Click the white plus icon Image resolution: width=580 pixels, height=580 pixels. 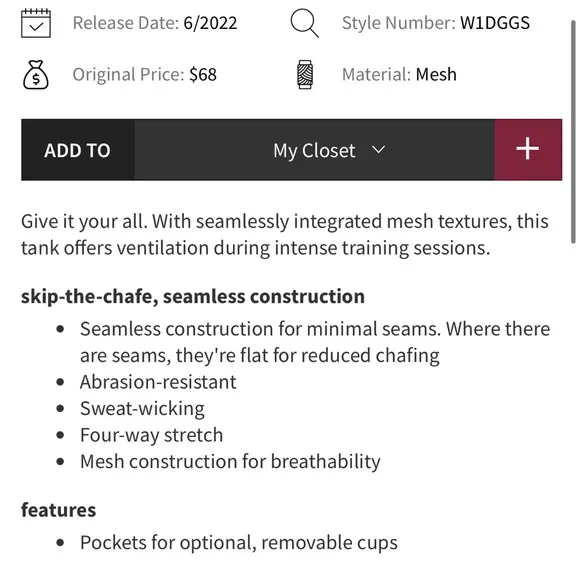pyautogui.click(x=528, y=149)
